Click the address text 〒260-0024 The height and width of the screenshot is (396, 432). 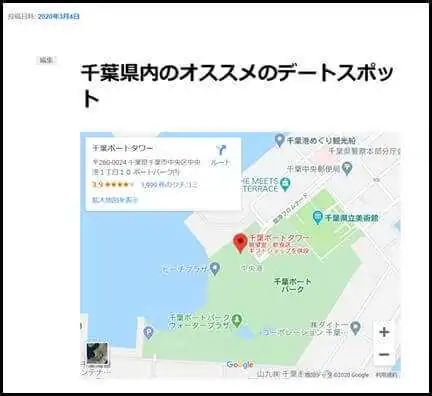pos(109,162)
